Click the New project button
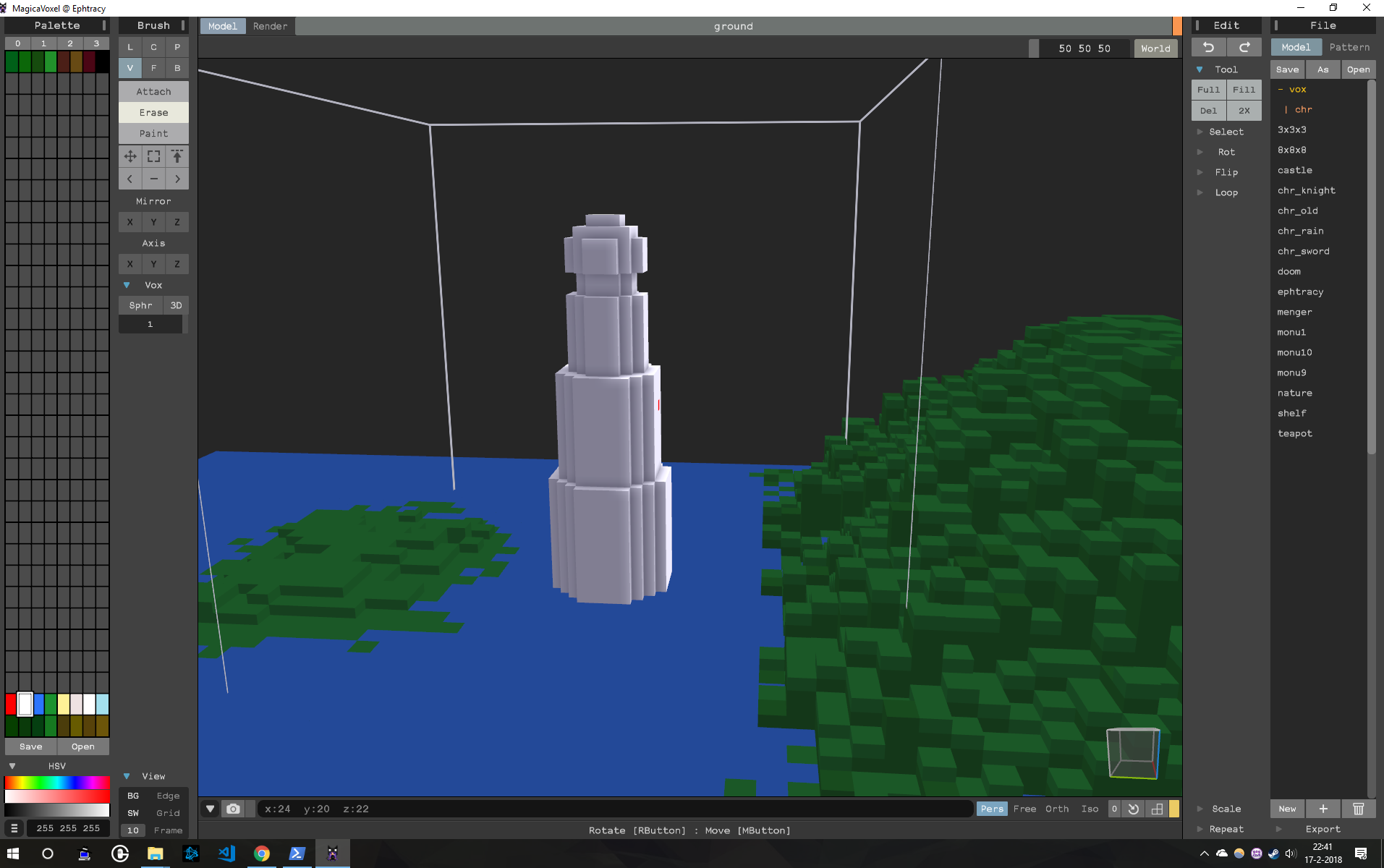 [1287, 809]
